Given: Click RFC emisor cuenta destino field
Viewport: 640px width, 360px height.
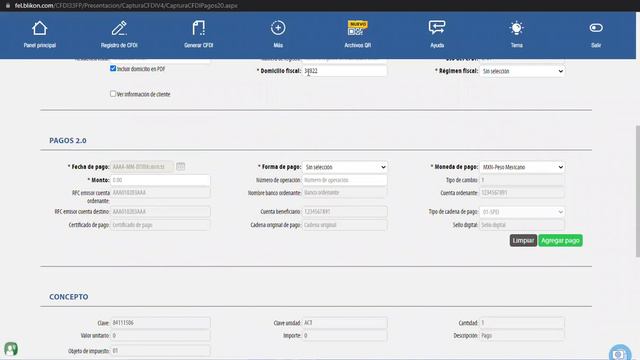Looking at the screenshot, I should pos(160,211).
